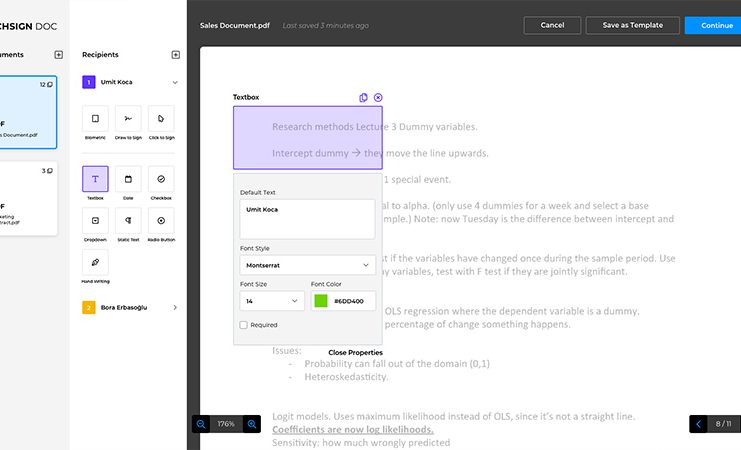
Task: Click the Cancel button
Action: point(552,26)
